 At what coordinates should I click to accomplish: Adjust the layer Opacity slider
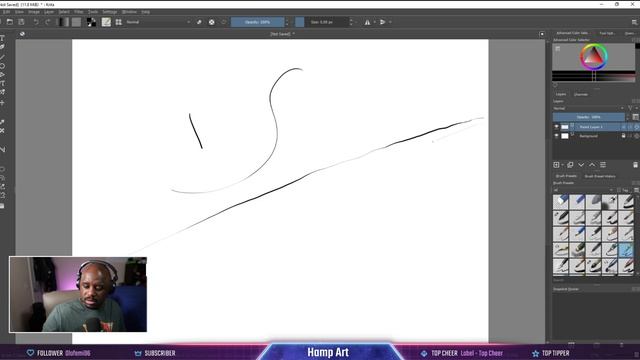(x=589, y=117)
